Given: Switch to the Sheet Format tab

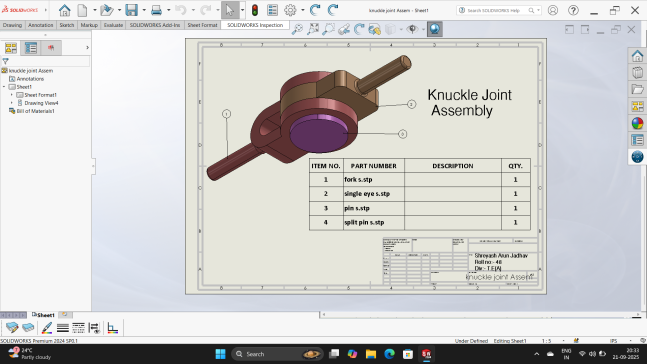Looking at the screenshot, I should pos(202,25).
